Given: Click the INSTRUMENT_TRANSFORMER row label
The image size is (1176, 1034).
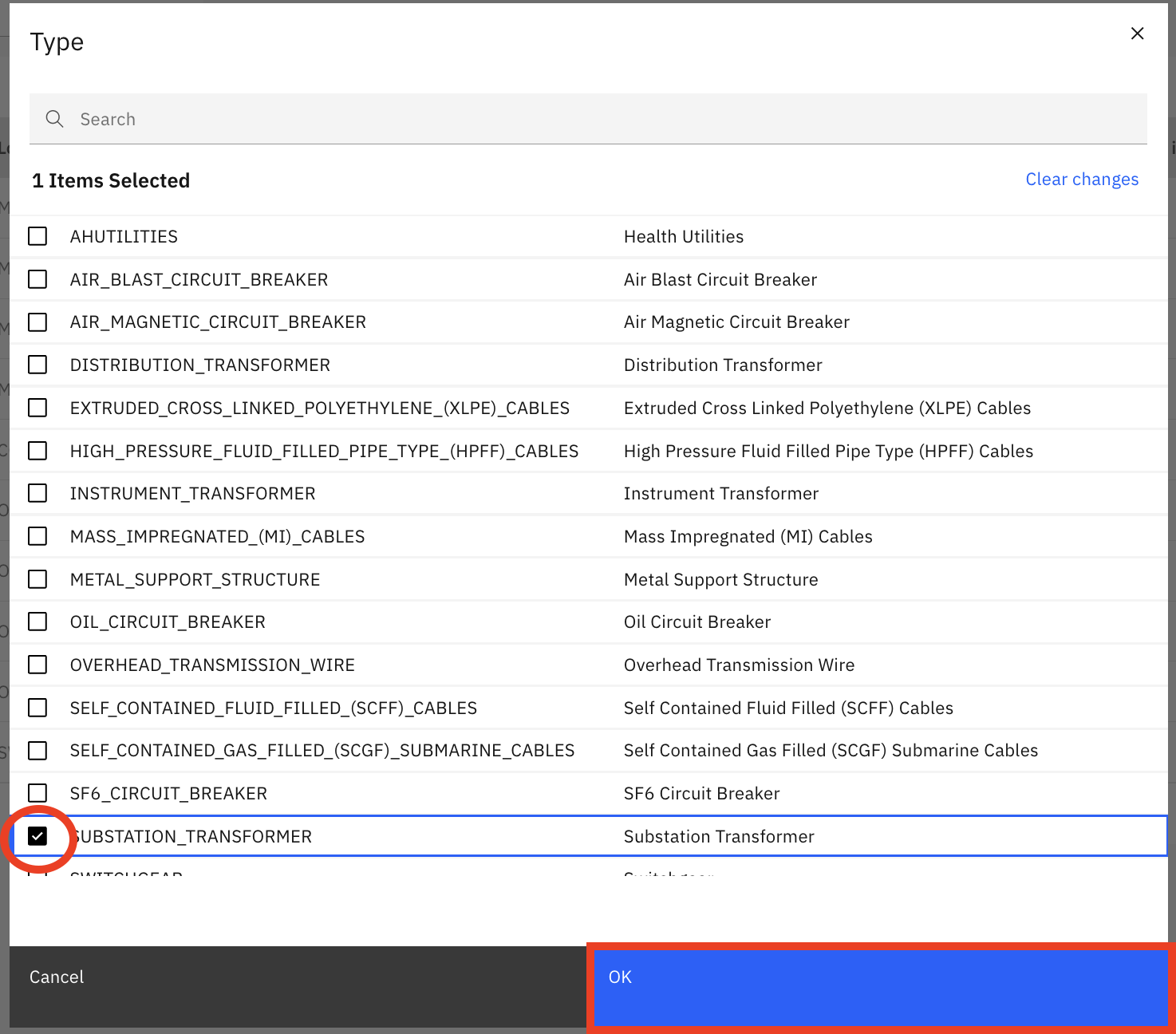Looking at the screenshot, I should pyautogui.click(x=192, y=493).
